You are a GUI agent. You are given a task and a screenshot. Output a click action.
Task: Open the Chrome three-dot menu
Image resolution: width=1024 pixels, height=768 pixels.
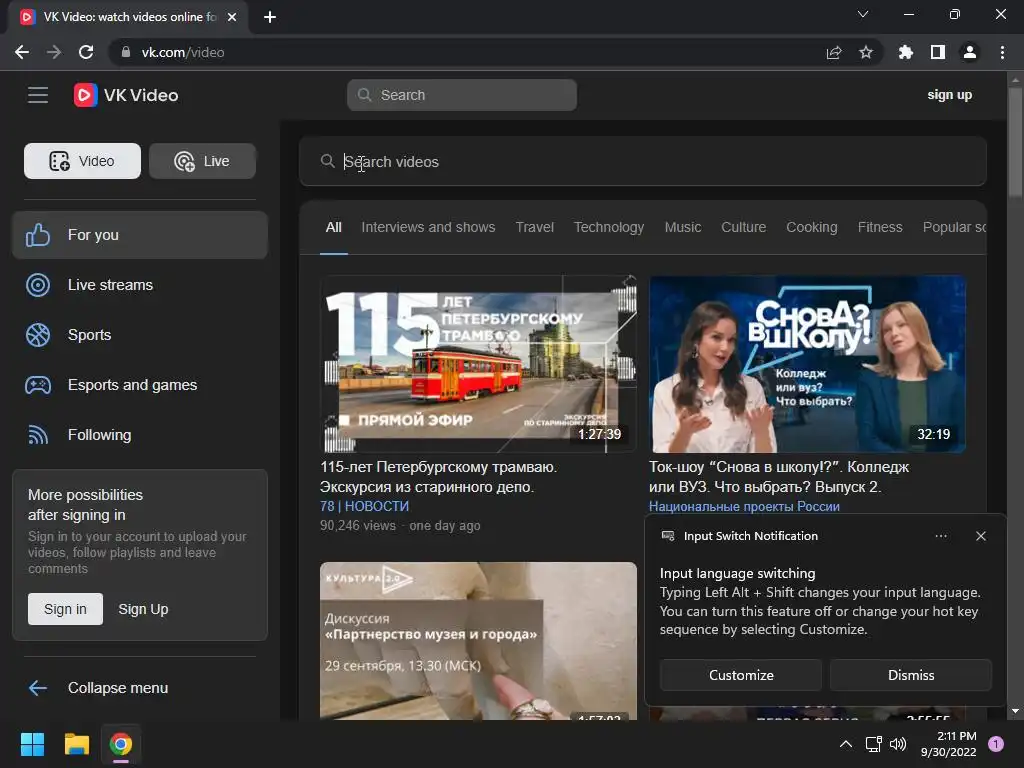1002,52
